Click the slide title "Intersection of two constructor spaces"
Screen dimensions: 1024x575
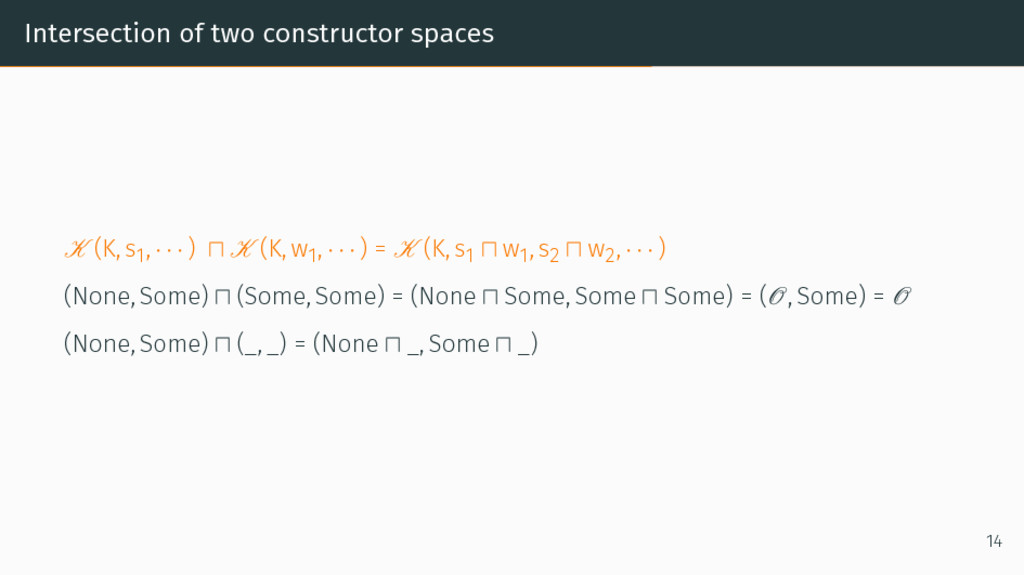click(x=259, y=33)
